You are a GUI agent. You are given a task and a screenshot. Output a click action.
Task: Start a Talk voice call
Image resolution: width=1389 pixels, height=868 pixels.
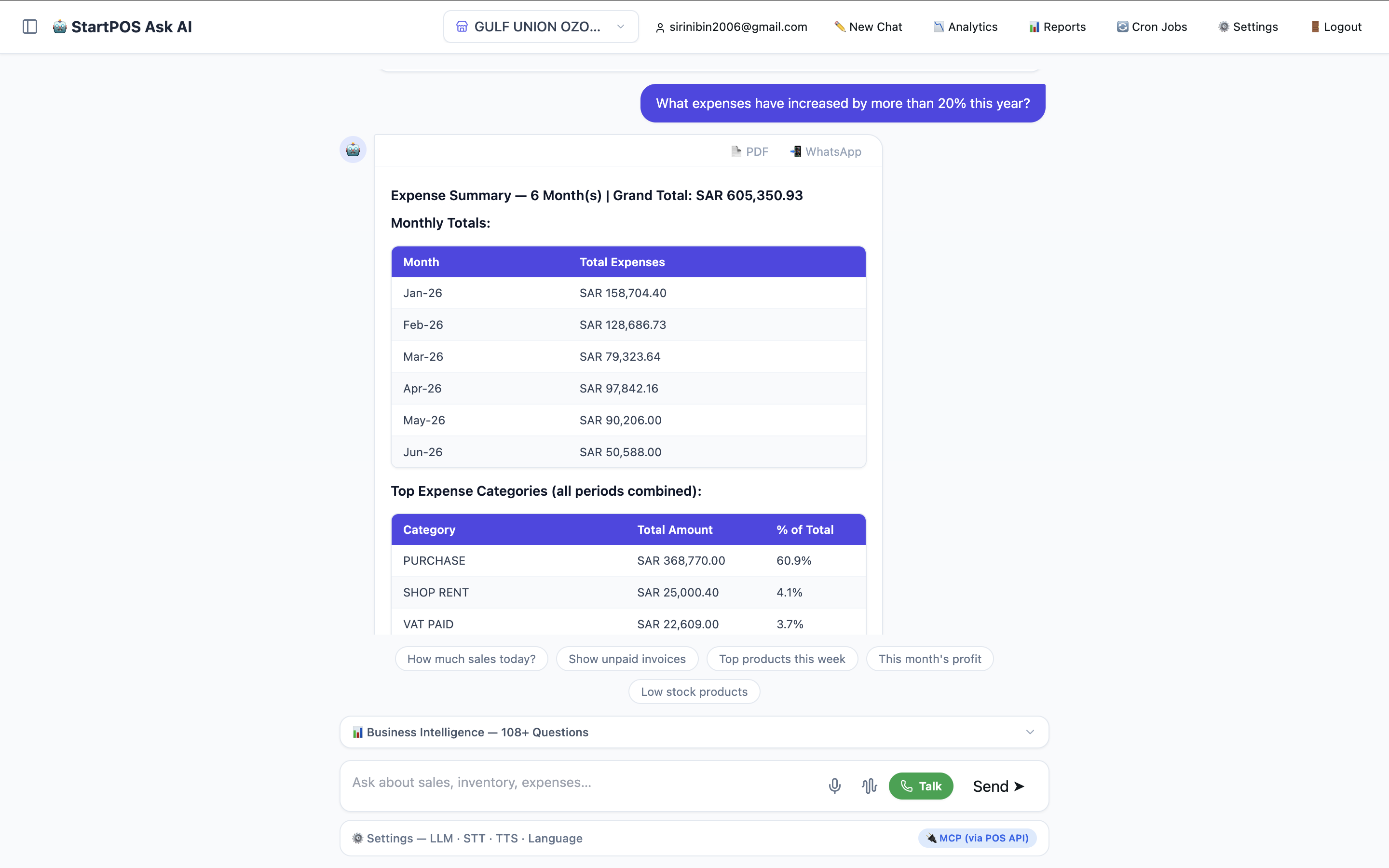point(921,787)
